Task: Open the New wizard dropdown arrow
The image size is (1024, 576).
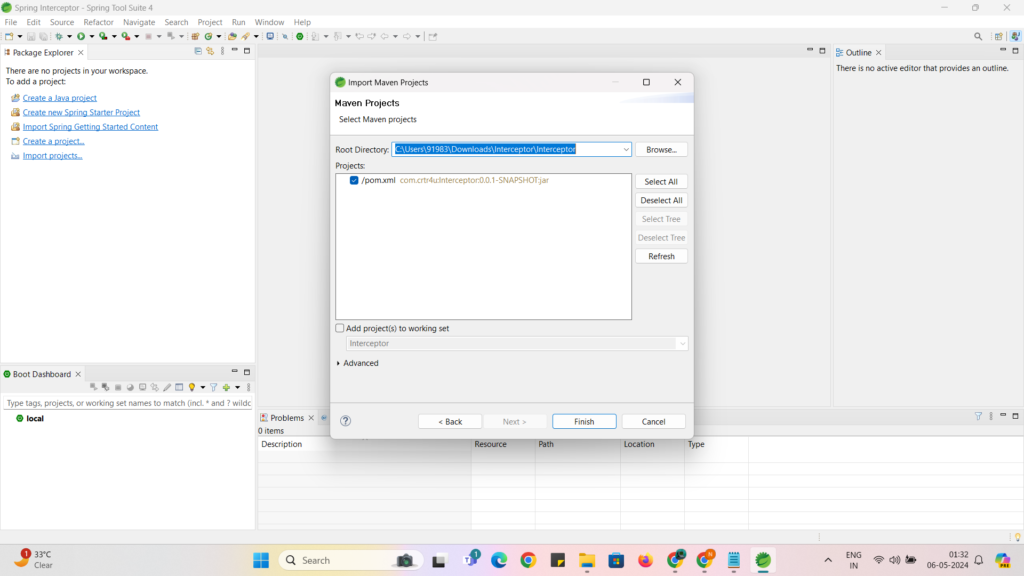Action: [x=20, y=37]
